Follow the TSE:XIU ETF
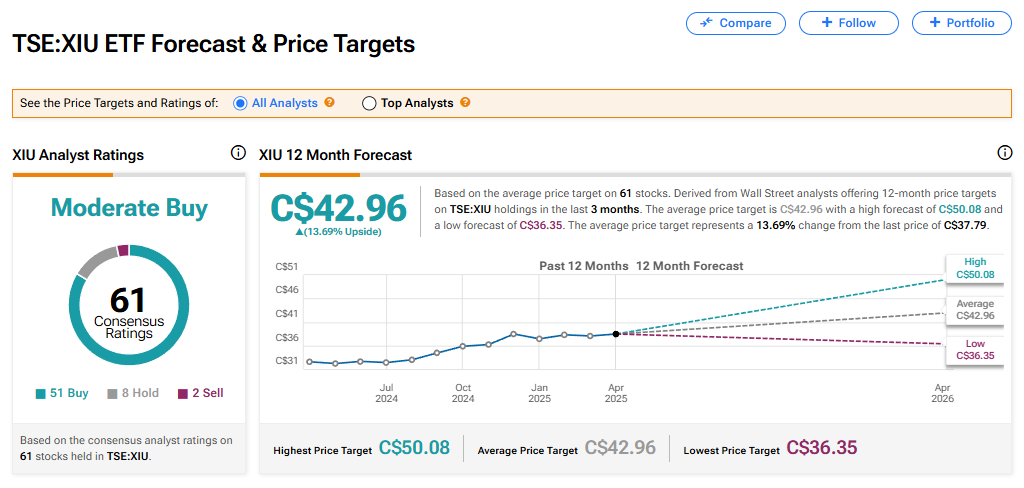Screen dimensions: 1024x488 point(848,23)
